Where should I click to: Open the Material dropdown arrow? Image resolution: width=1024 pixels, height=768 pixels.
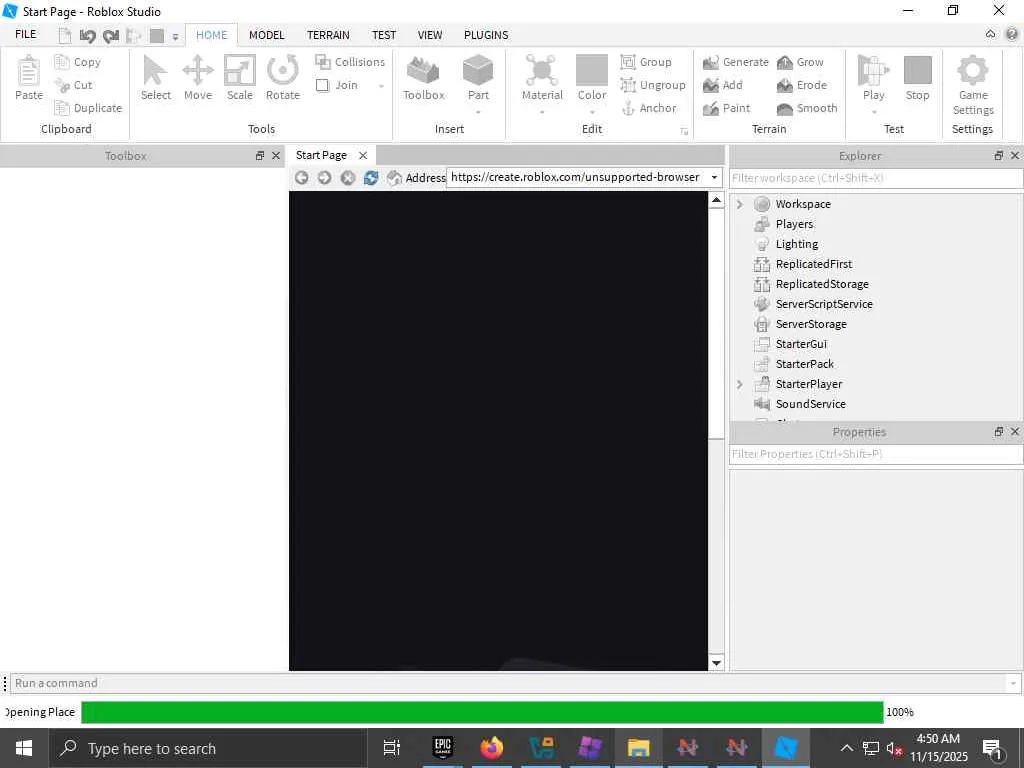542,112
